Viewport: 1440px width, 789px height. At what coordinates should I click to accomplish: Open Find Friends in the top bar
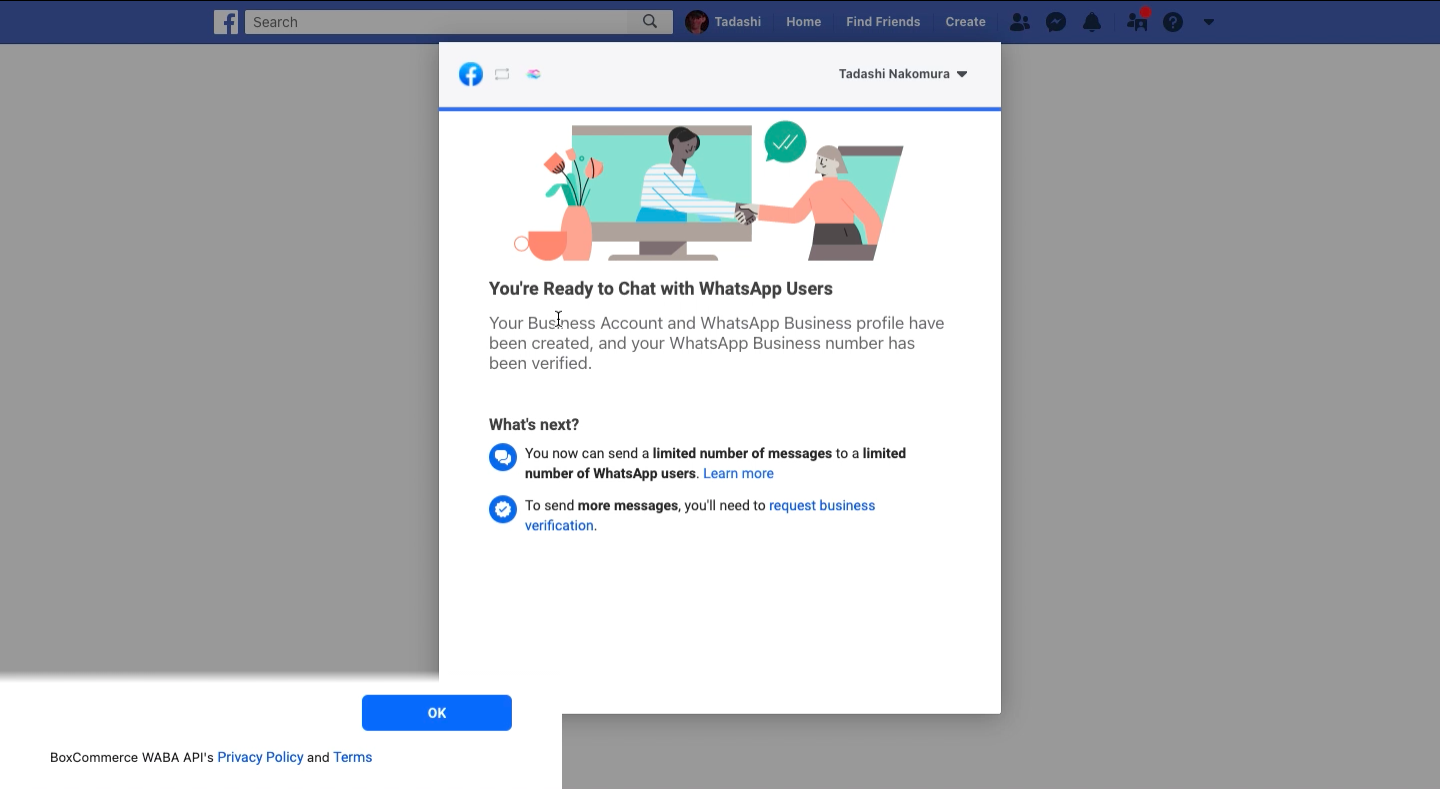[884, 22]
